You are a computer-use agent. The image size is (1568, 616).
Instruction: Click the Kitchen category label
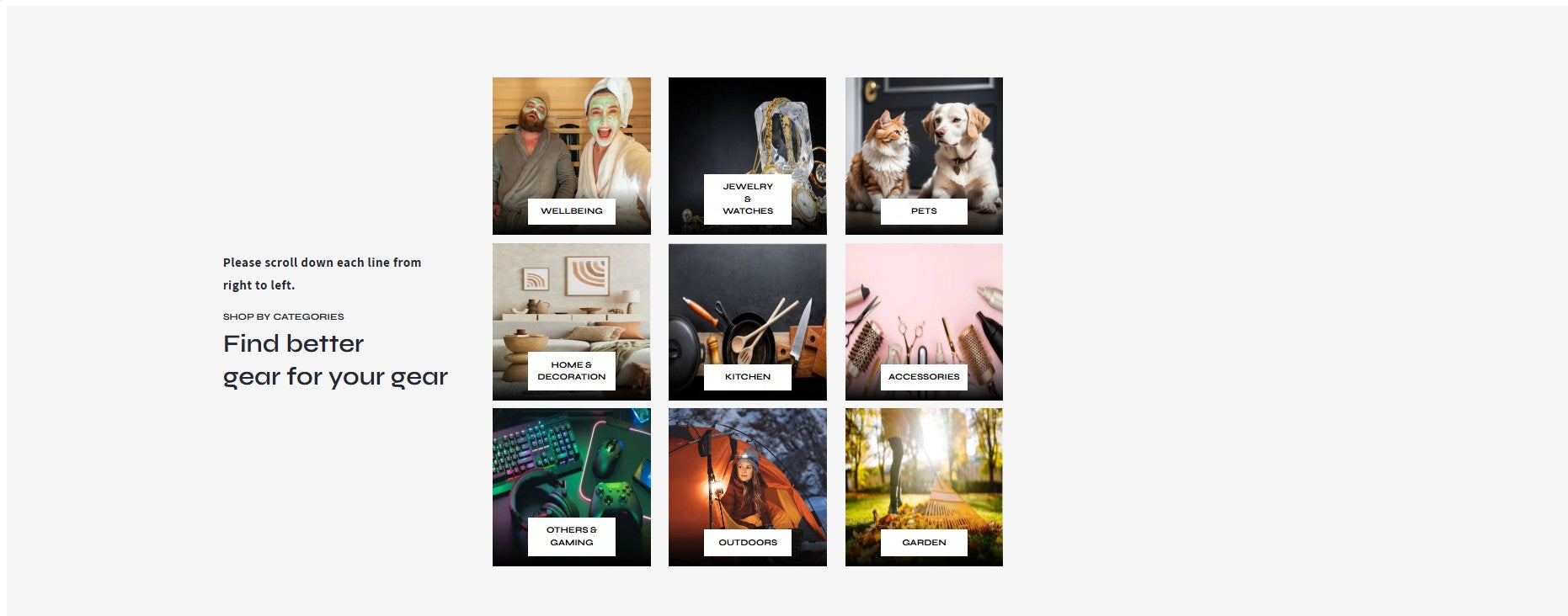[x=747, y=377]
